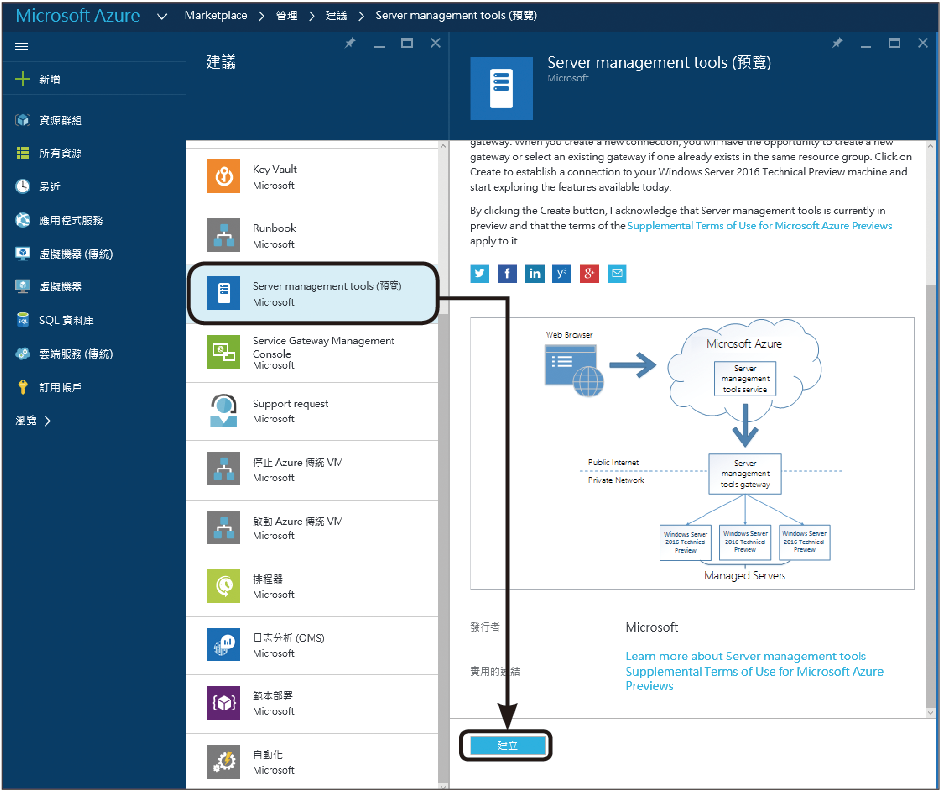Share on Yammer icon
This screenshot has width=943, height=793.
562,274
